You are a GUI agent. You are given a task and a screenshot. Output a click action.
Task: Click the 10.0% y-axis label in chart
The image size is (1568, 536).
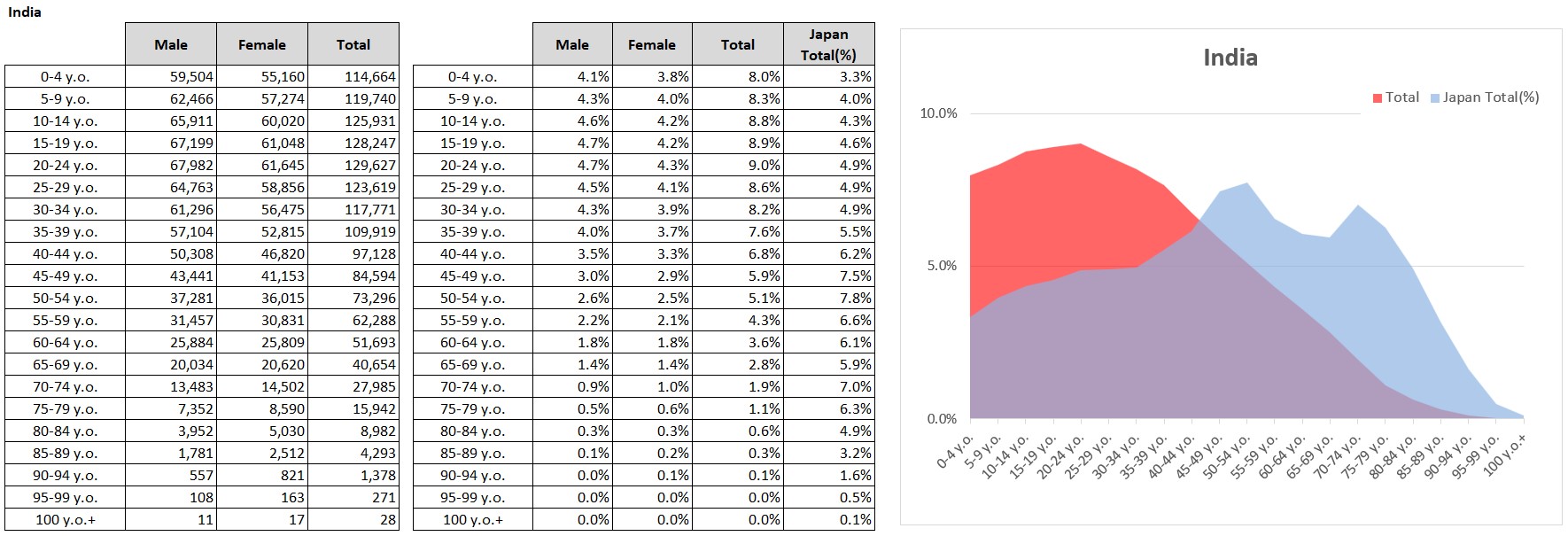(938, 113)
